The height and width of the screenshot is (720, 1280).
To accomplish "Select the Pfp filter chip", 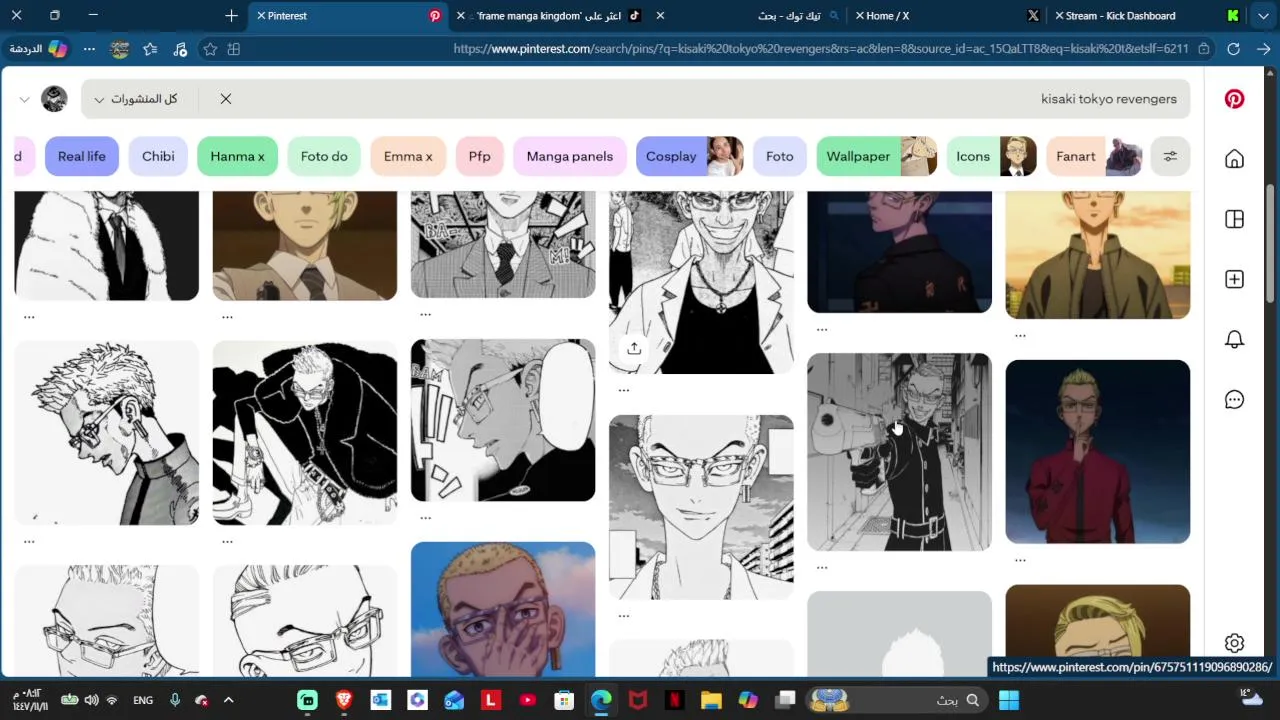I will pyautogui.click(x=480, y=156).
